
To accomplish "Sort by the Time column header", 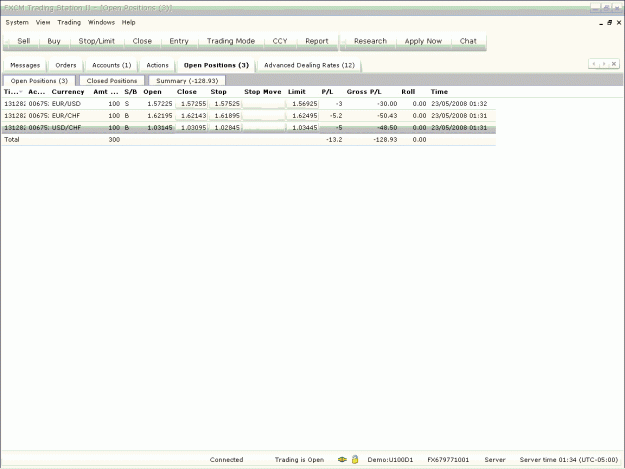I will (x=439, y=92).
